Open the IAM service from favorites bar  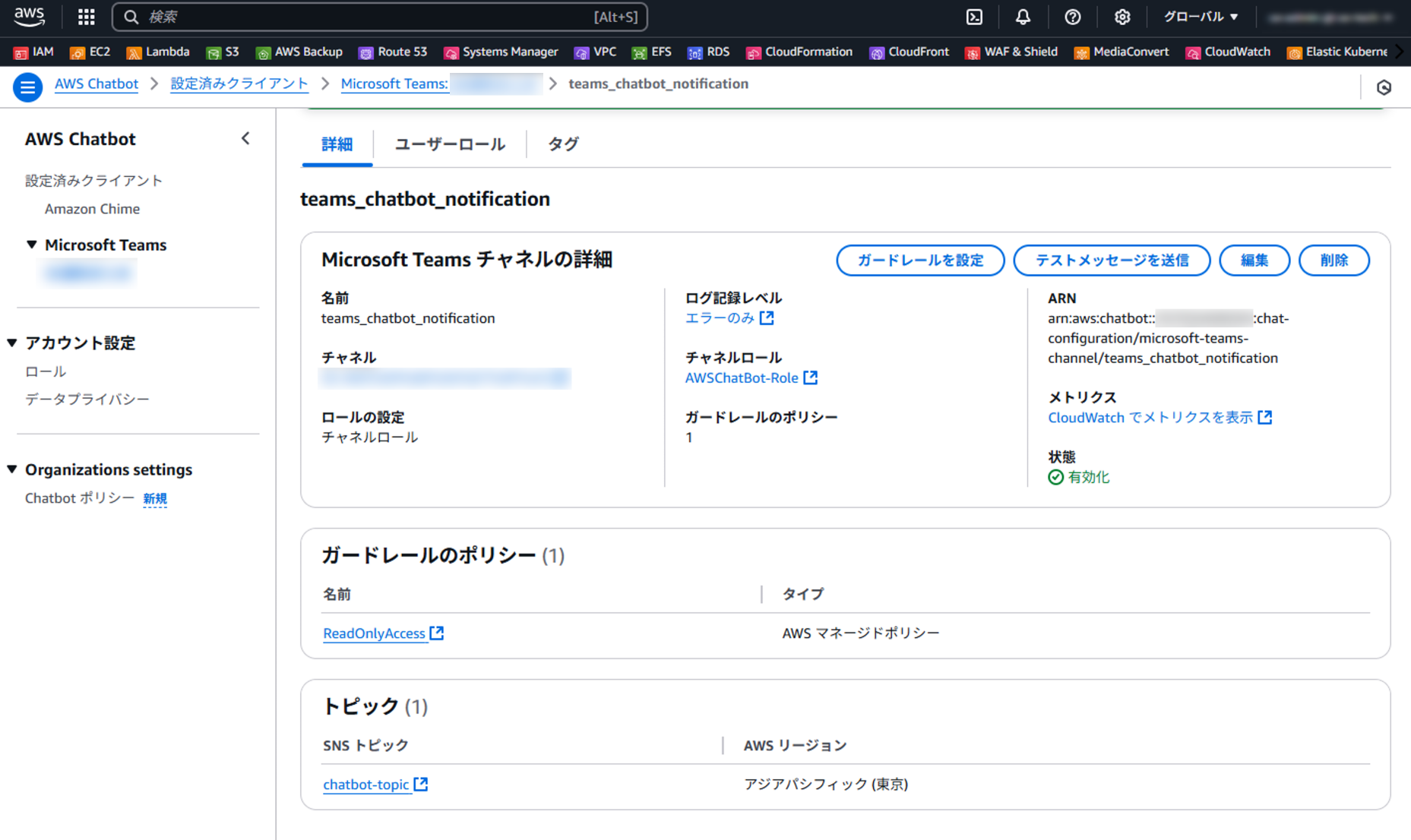pos(33,52)
